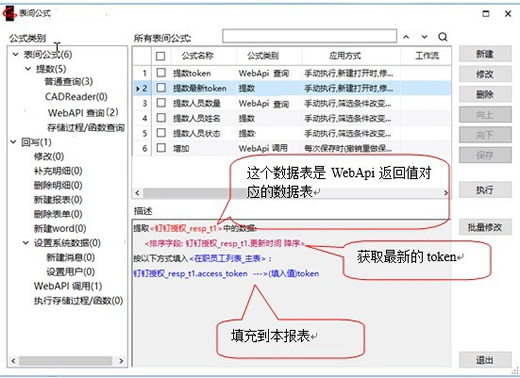Jump to previous search result arrow

coord(406,37)
